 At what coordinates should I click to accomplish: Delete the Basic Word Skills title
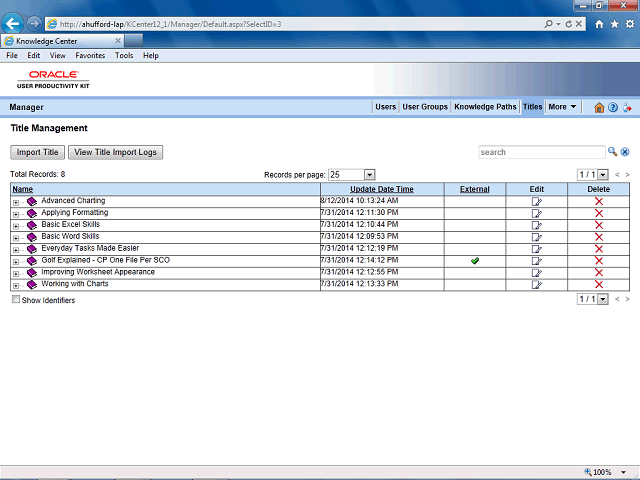pos(599,237)
